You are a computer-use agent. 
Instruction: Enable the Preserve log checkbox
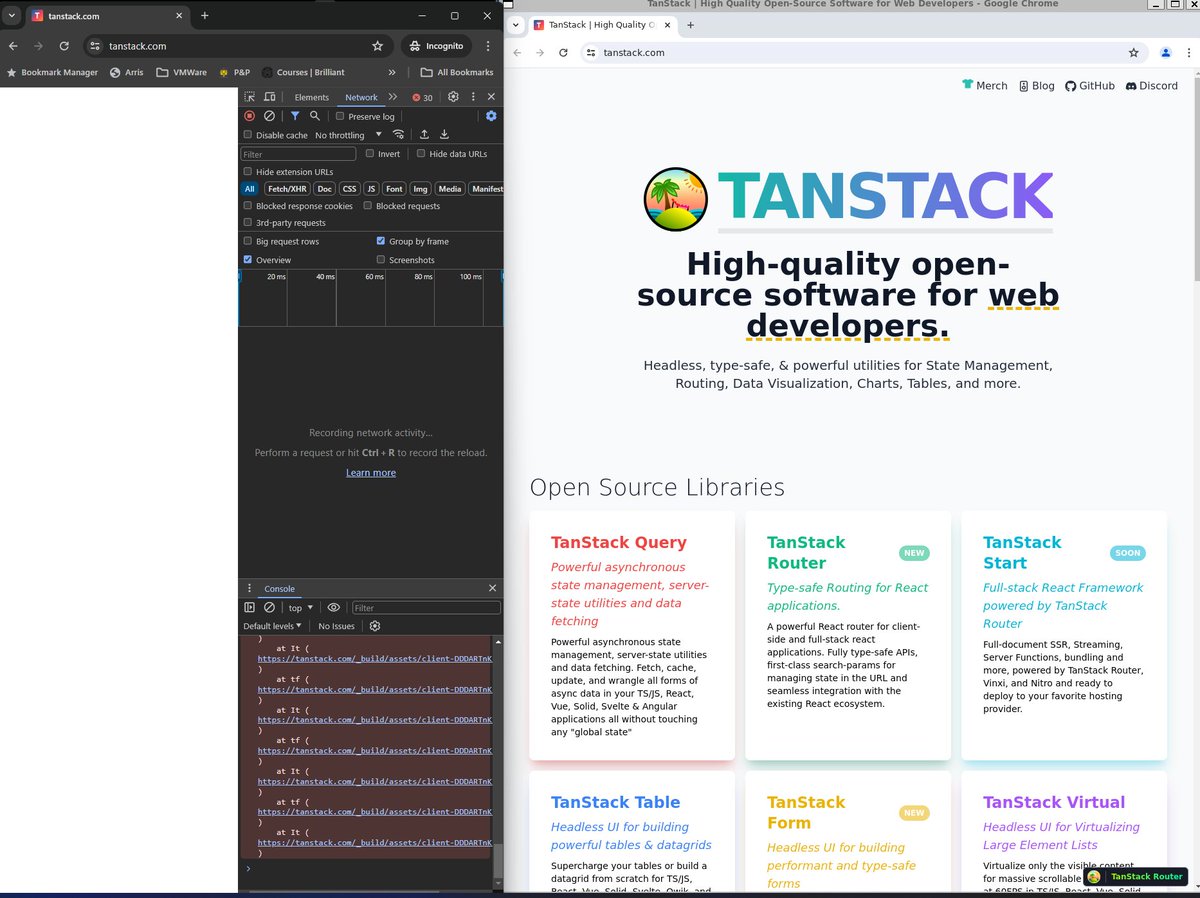340,116
